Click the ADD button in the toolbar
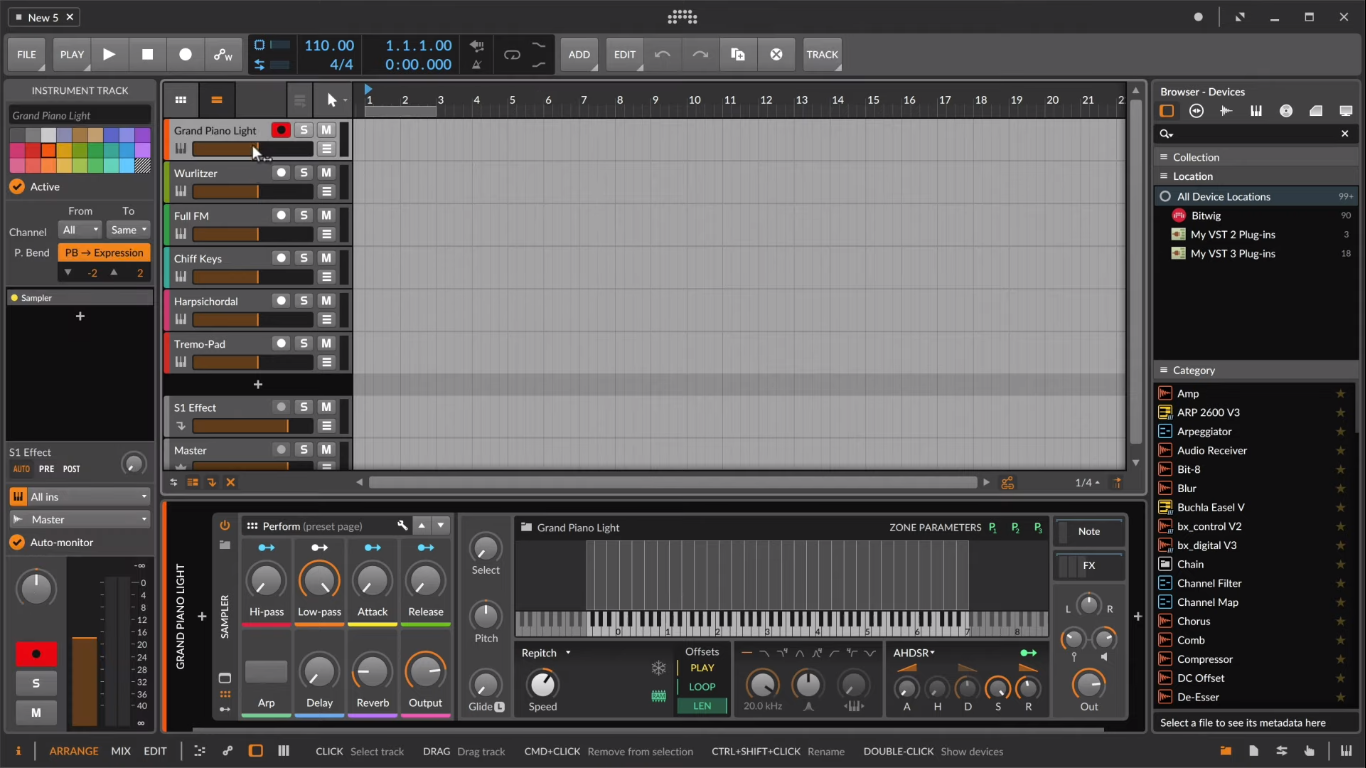 pos(580,54)
